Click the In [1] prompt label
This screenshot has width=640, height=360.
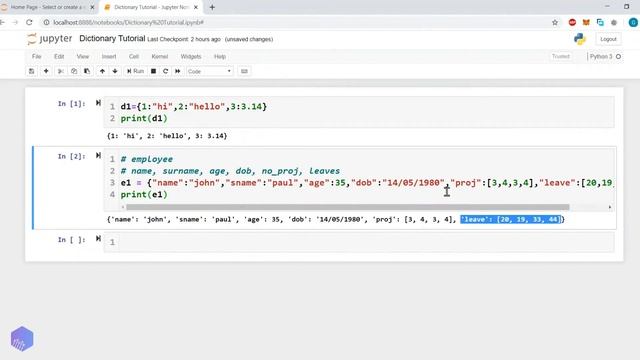pyautogui.click(x=72, y=104)
